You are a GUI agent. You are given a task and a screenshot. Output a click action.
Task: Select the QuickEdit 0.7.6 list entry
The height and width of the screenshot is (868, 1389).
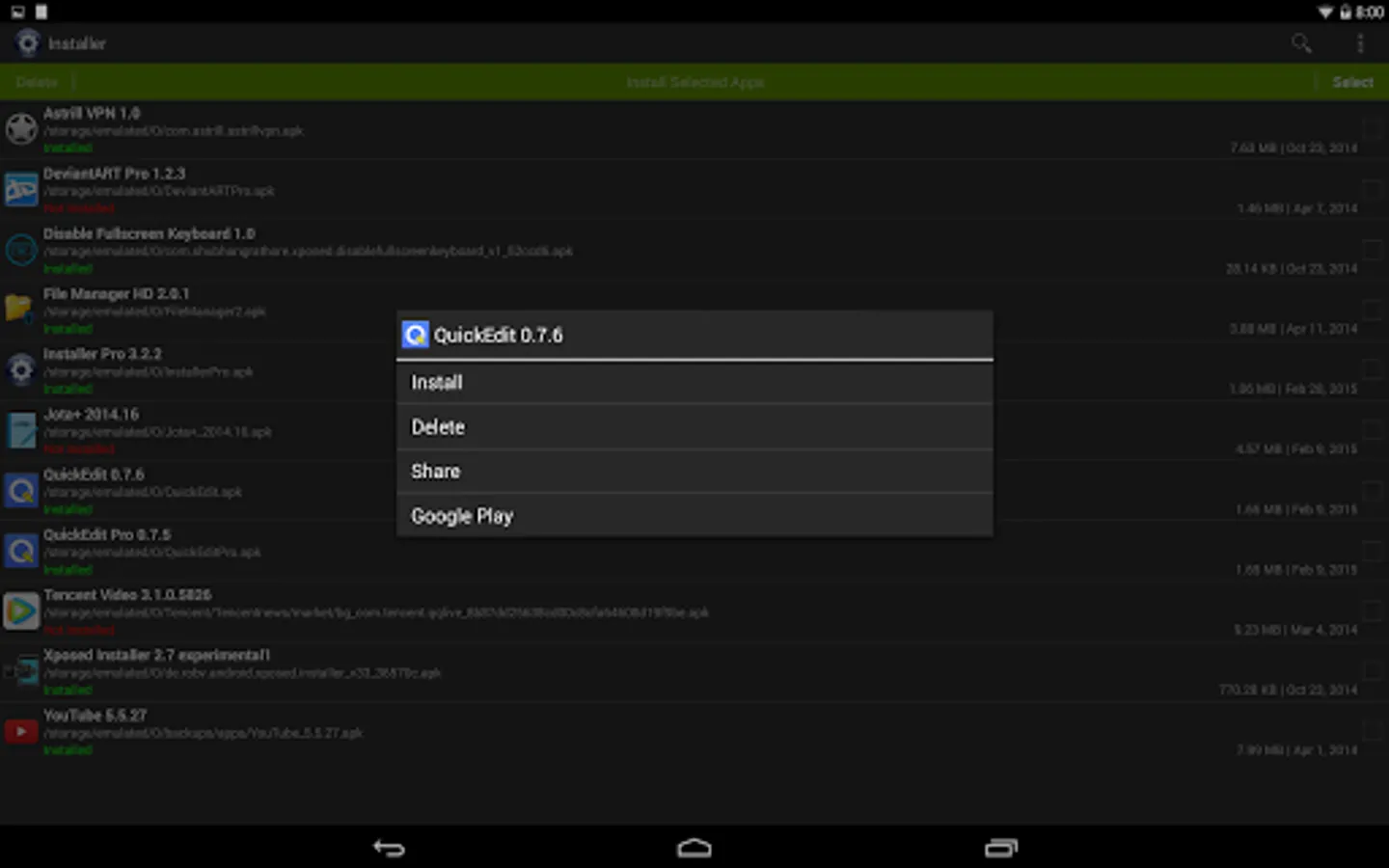[x=694, y=491]
